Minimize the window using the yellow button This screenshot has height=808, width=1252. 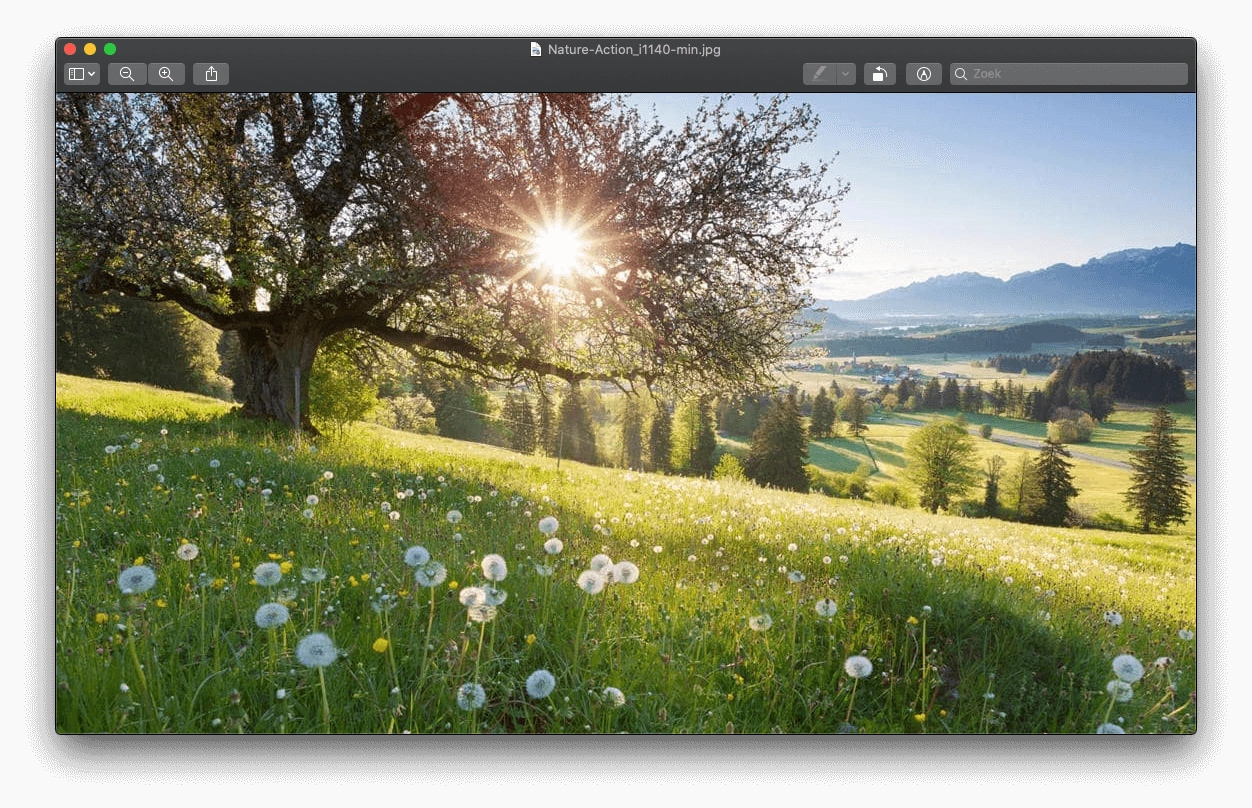click(x=90, y=49)
